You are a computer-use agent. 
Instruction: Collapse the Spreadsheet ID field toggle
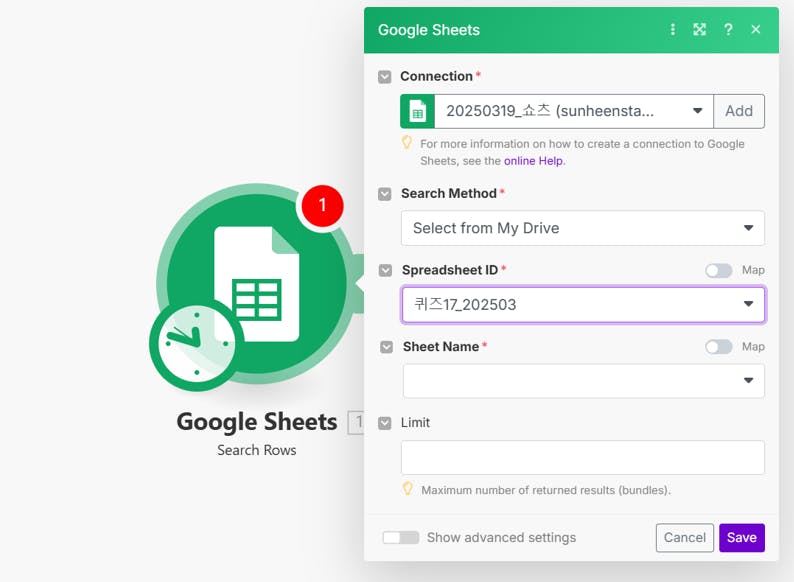pyautogui.click(x=385, y=270)
